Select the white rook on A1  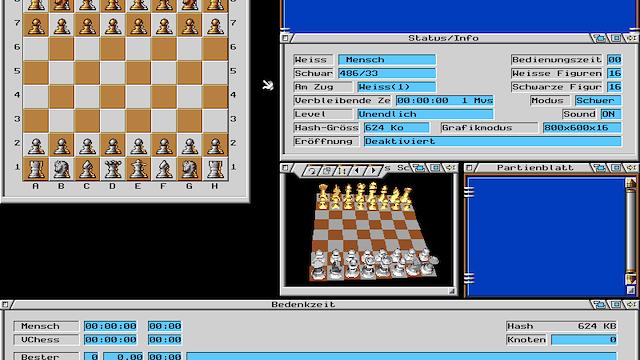tap(36, 169)
